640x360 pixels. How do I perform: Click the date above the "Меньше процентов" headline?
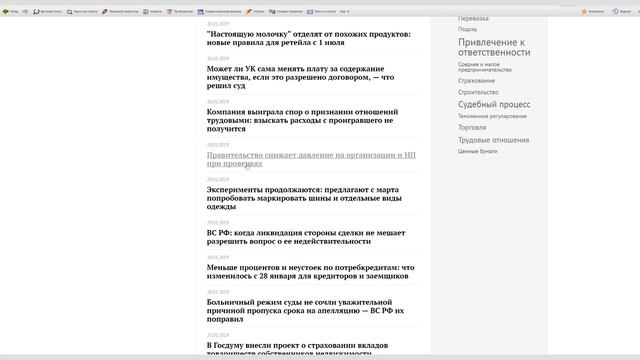[x=218, y=258]
